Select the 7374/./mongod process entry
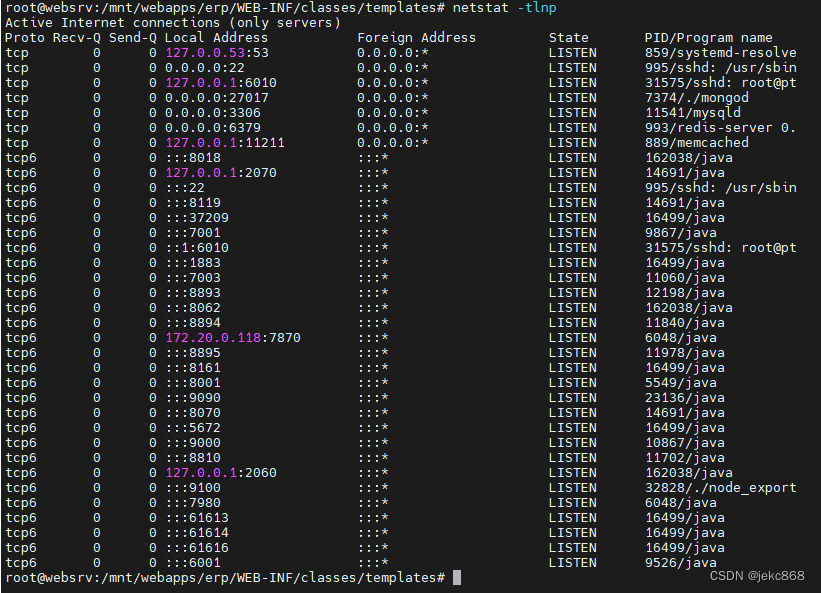 click(696, 98)
